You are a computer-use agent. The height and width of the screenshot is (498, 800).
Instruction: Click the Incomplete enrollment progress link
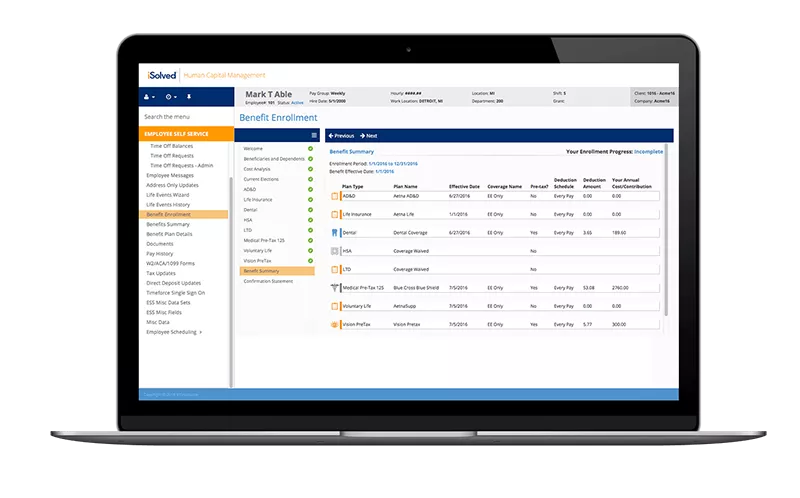(x=648, y=152)
